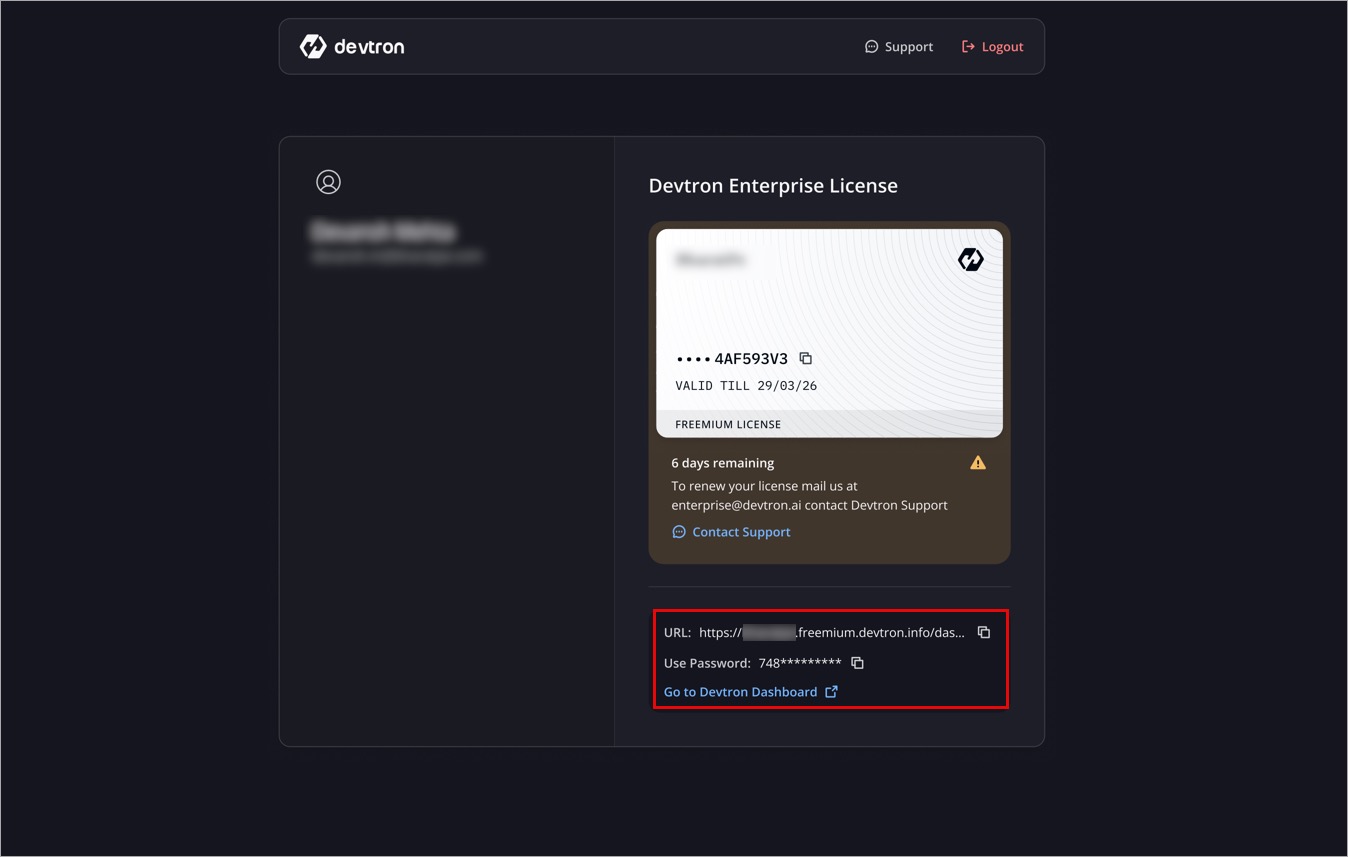1348x857 pixels.
Task: Go to Devtron Dashboard link
Action: tap(740, 692)
